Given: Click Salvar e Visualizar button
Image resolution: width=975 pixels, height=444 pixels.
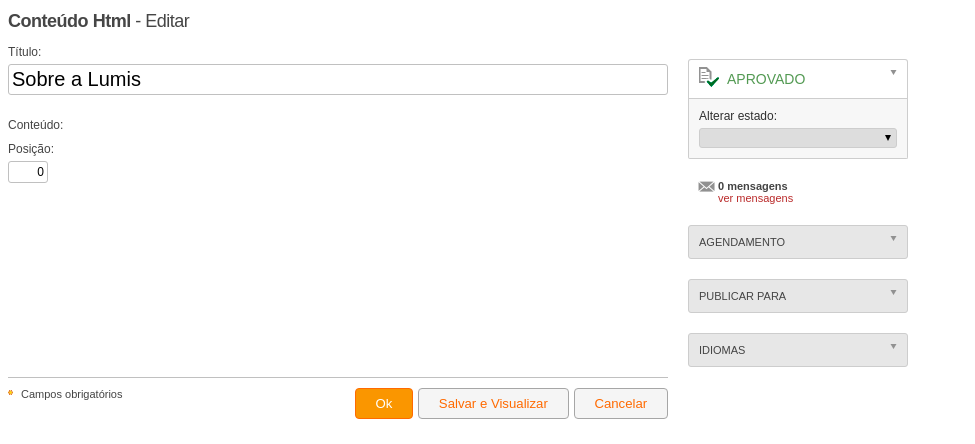Looking at the screenshot, I should click(x=493, y=404).
